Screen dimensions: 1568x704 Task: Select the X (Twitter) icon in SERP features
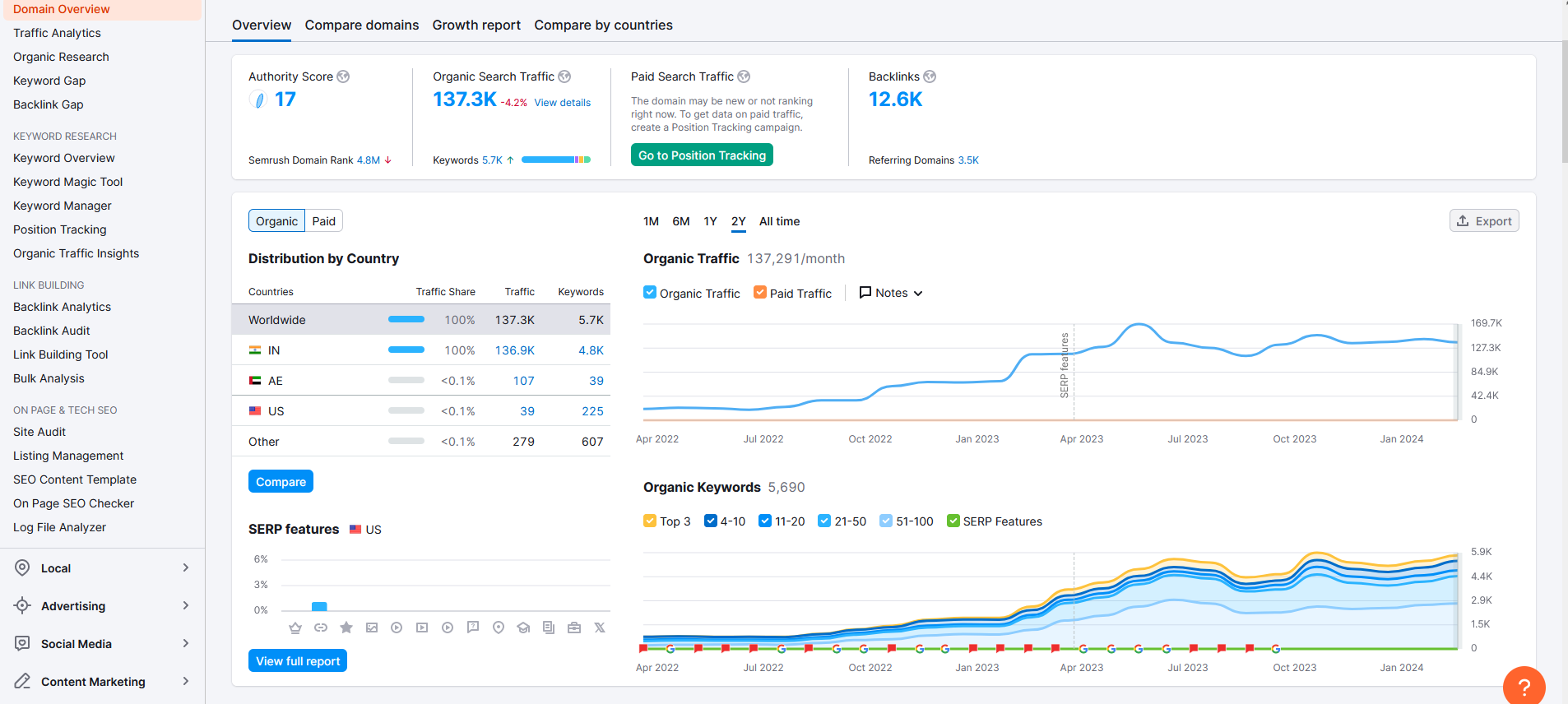click(600, 628)
